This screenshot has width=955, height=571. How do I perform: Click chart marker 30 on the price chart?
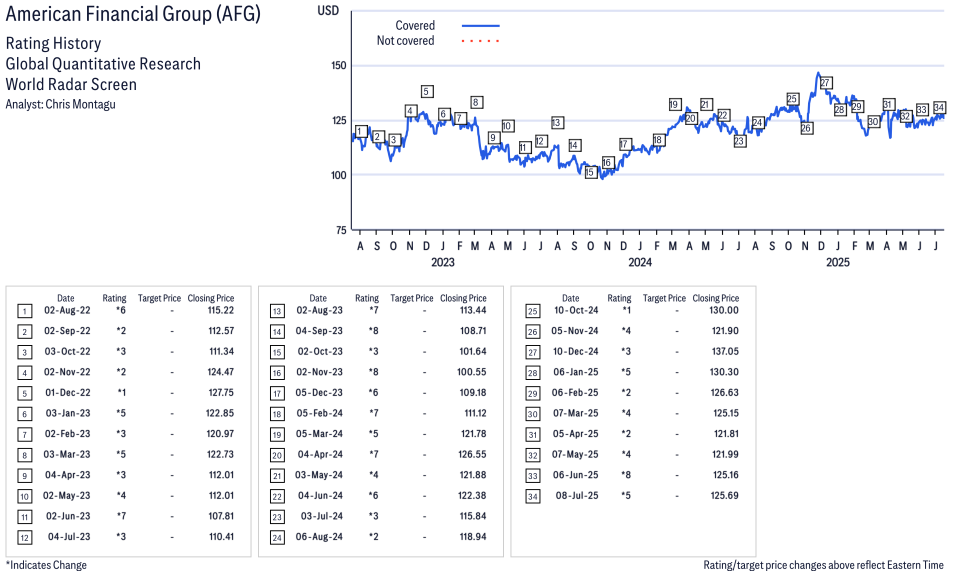(873, 121)
